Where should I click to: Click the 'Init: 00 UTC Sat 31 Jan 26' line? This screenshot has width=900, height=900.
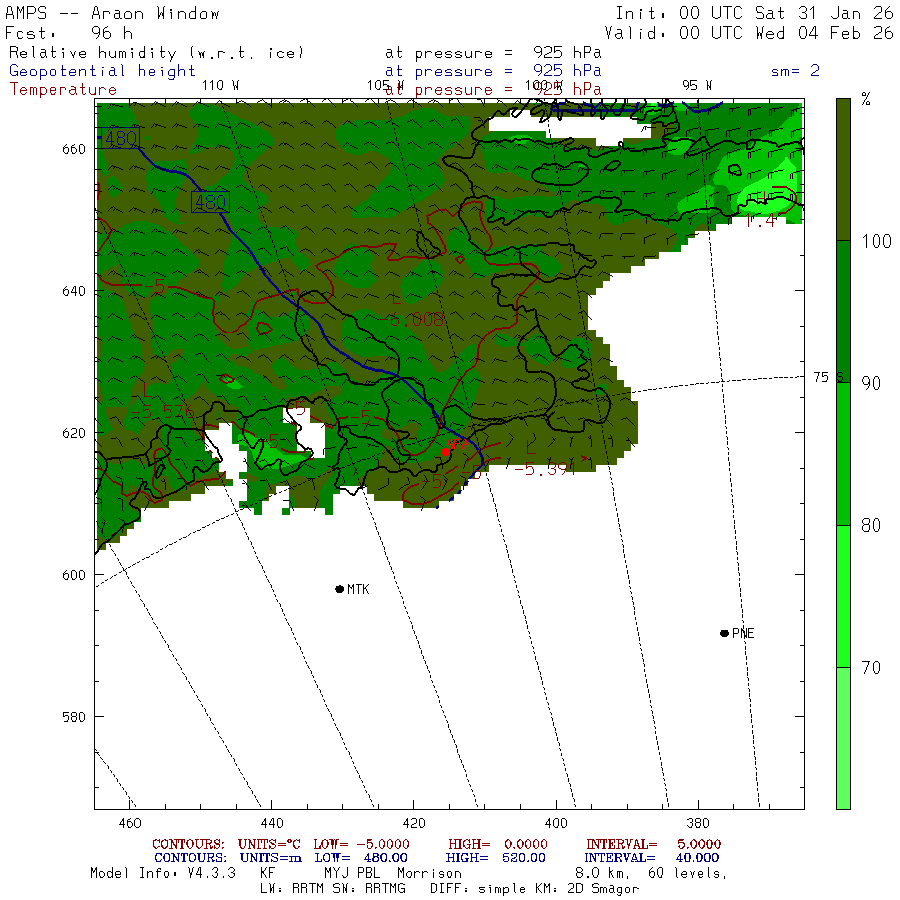pos(754,13)
